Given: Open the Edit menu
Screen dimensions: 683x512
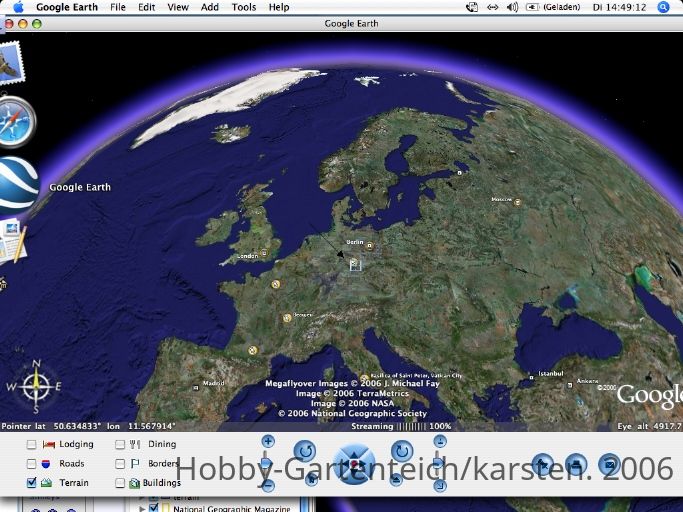Looking at the screenshot, I should (x=146, y=7).
